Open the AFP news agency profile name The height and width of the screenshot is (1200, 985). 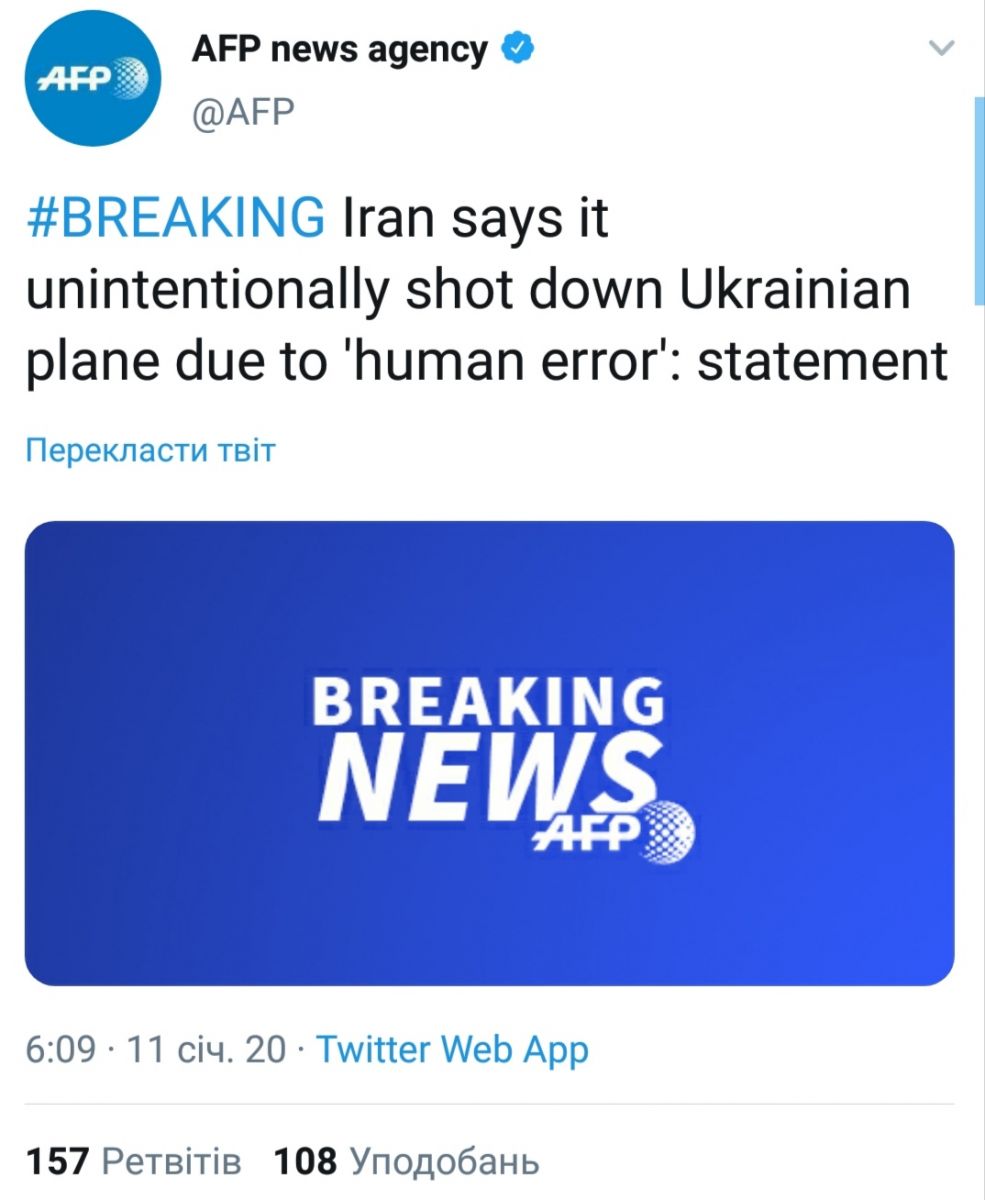(340, 48)
